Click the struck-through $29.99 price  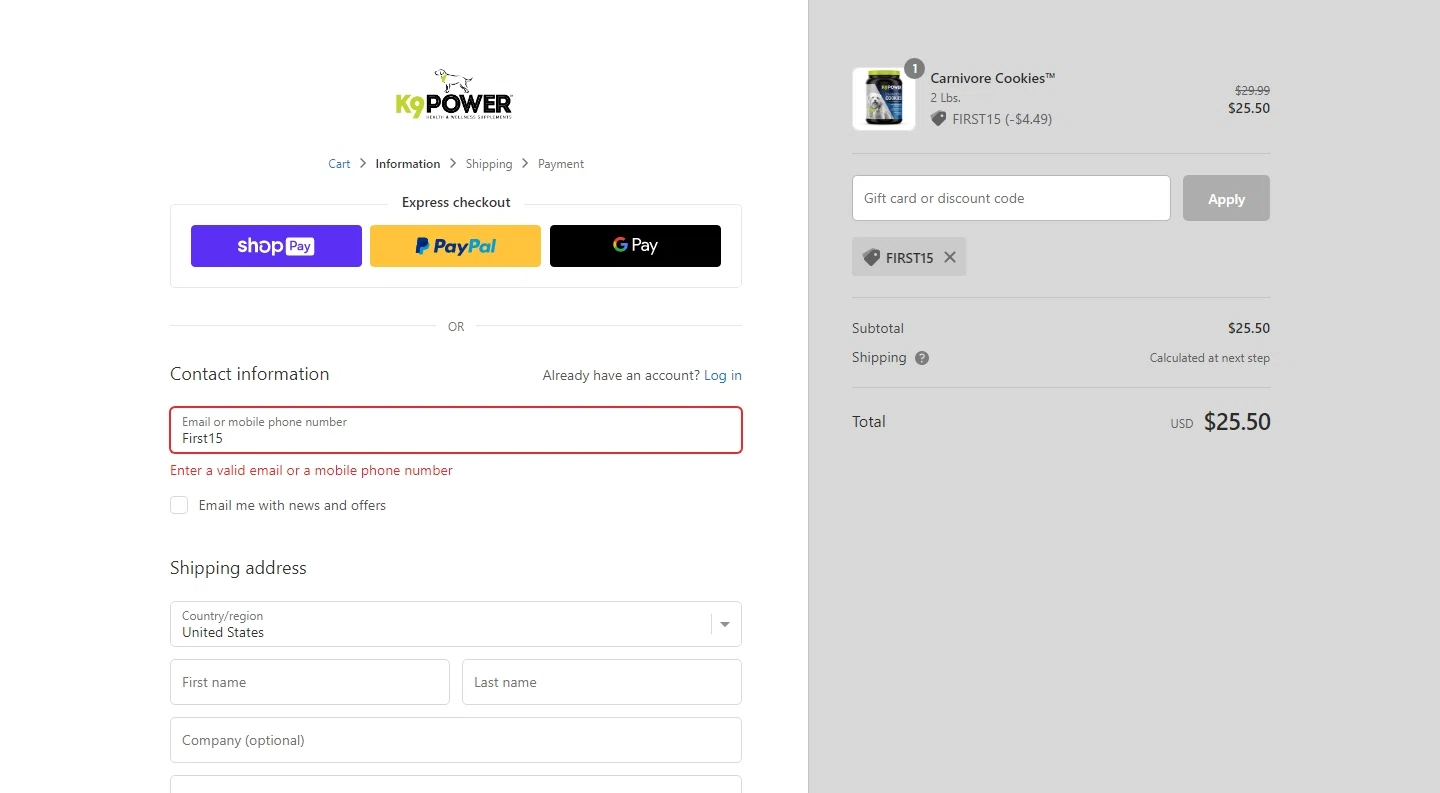tap(1252, 90)
